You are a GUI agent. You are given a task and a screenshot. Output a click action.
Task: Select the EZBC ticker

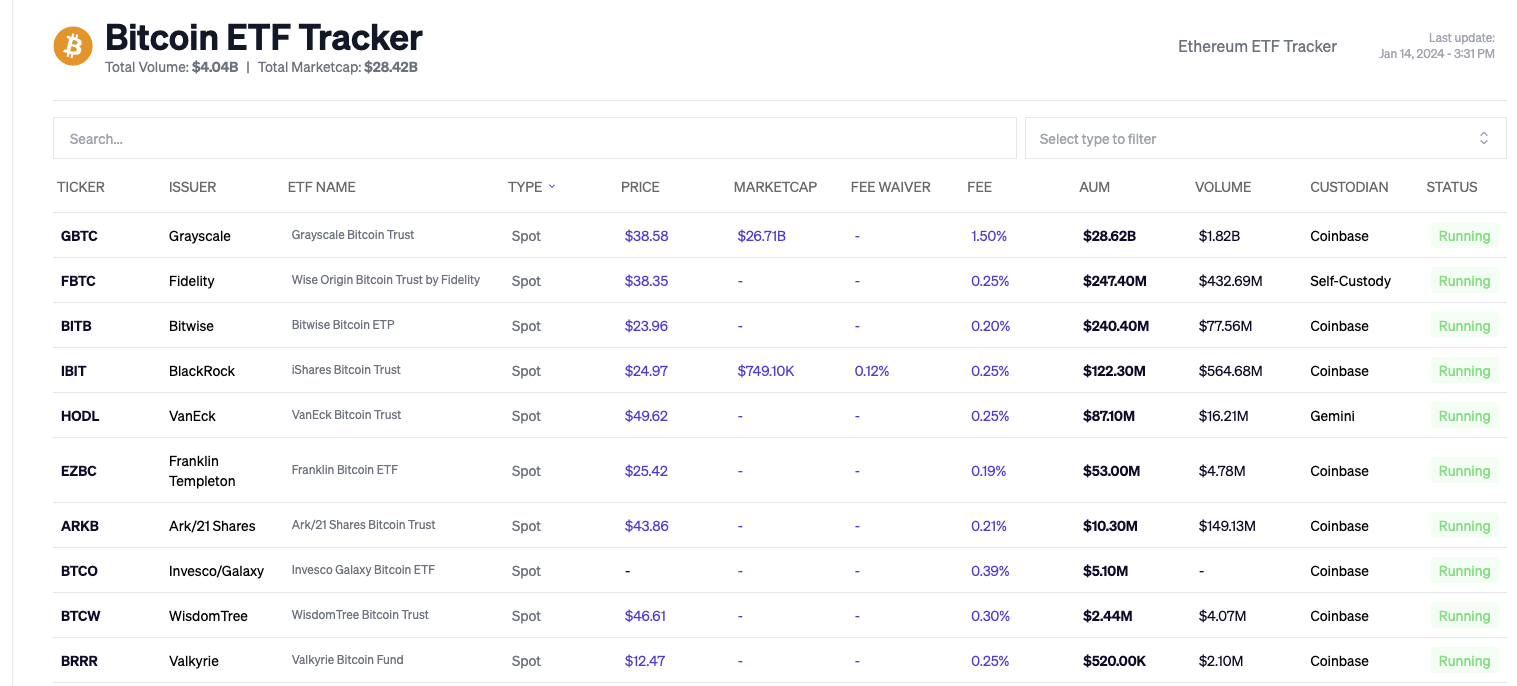click(79, 471)
